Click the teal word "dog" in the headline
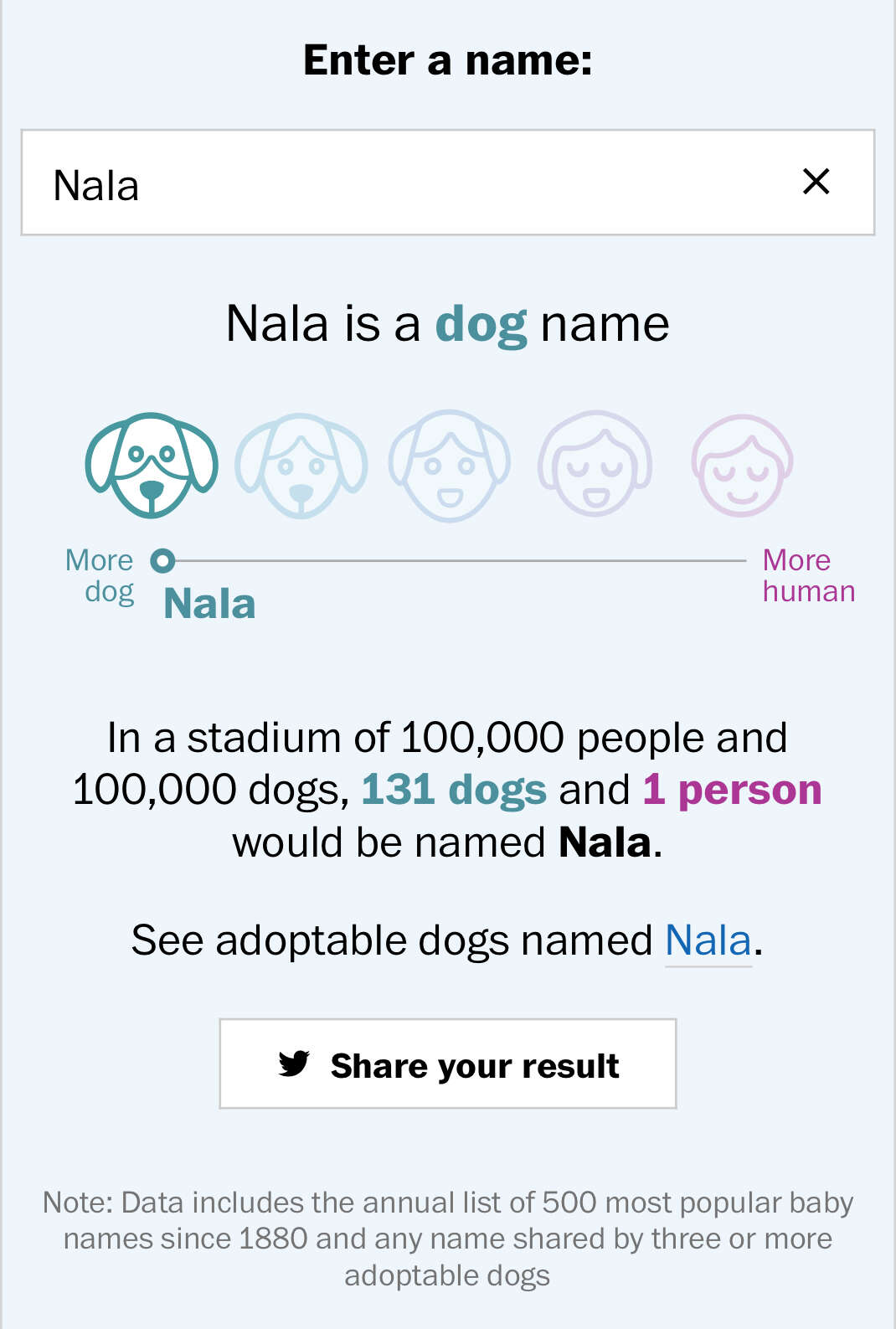Screen dimensions: 896x1329 (x=481, y=324)
